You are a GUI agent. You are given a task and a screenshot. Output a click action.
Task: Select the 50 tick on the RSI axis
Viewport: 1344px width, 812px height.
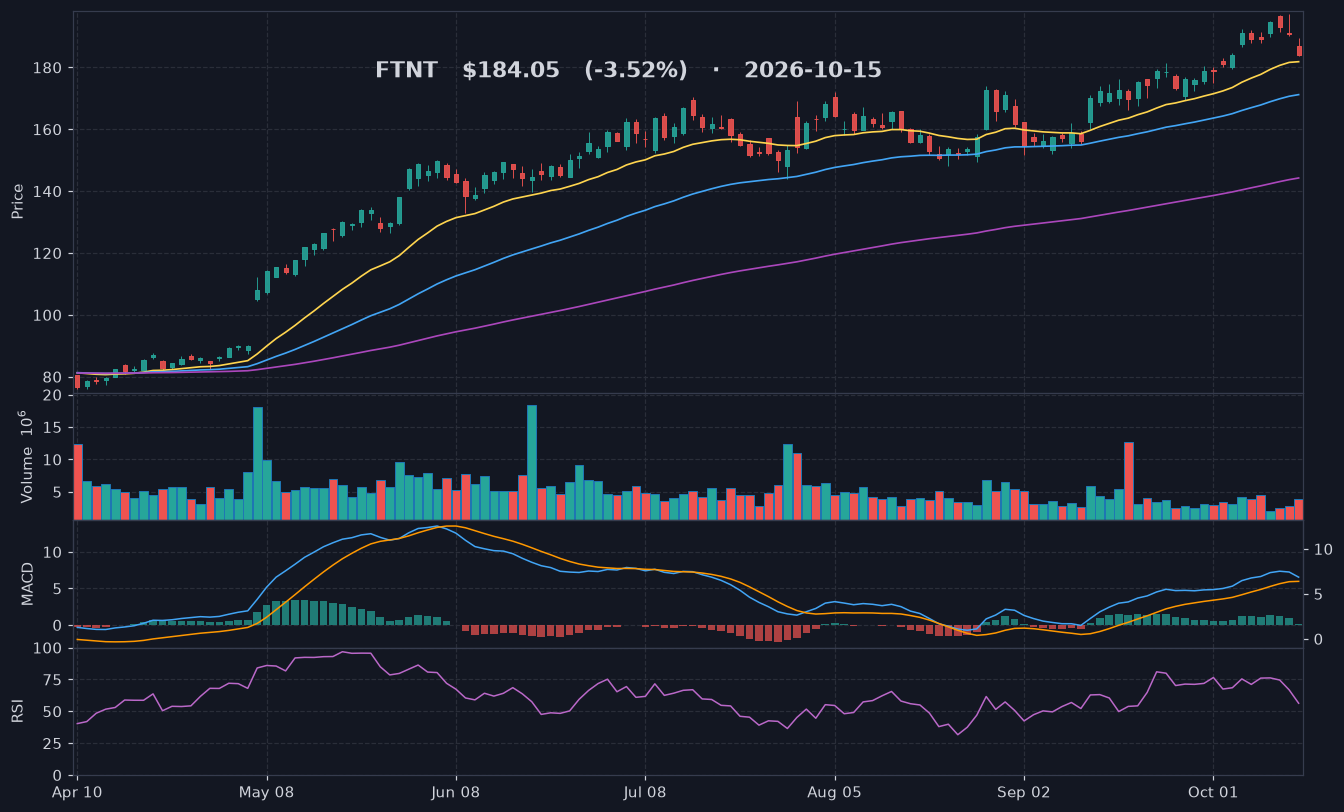(54, 712)
